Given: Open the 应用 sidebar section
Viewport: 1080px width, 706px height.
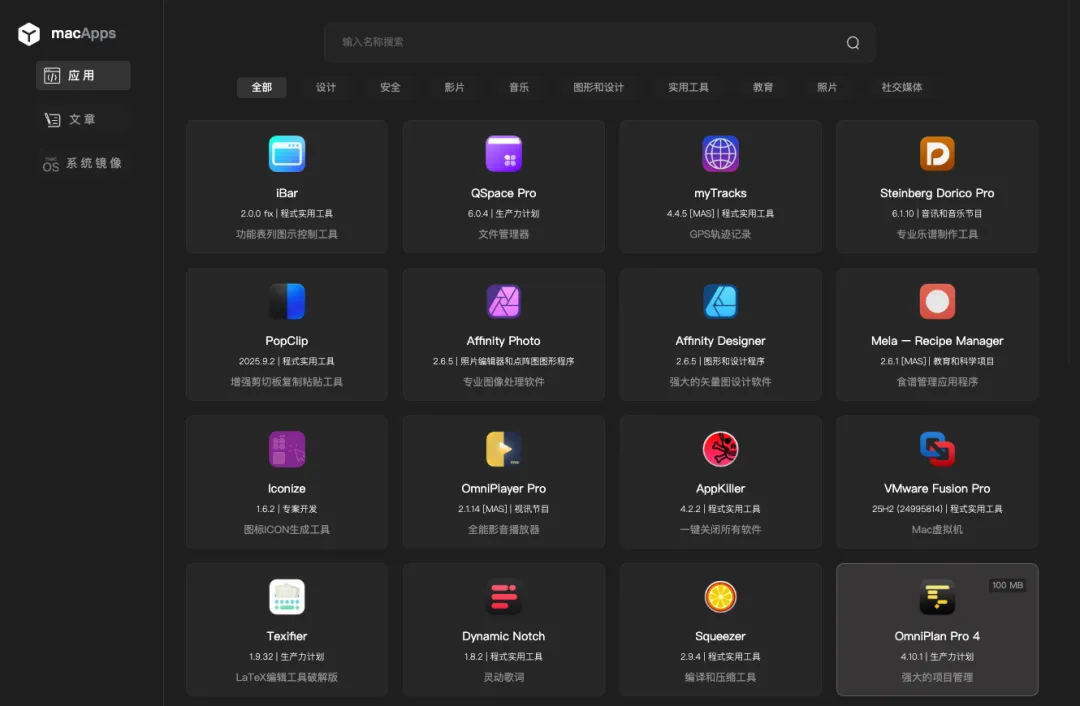Looking at the screenshot, I should [x=83, y=76].
